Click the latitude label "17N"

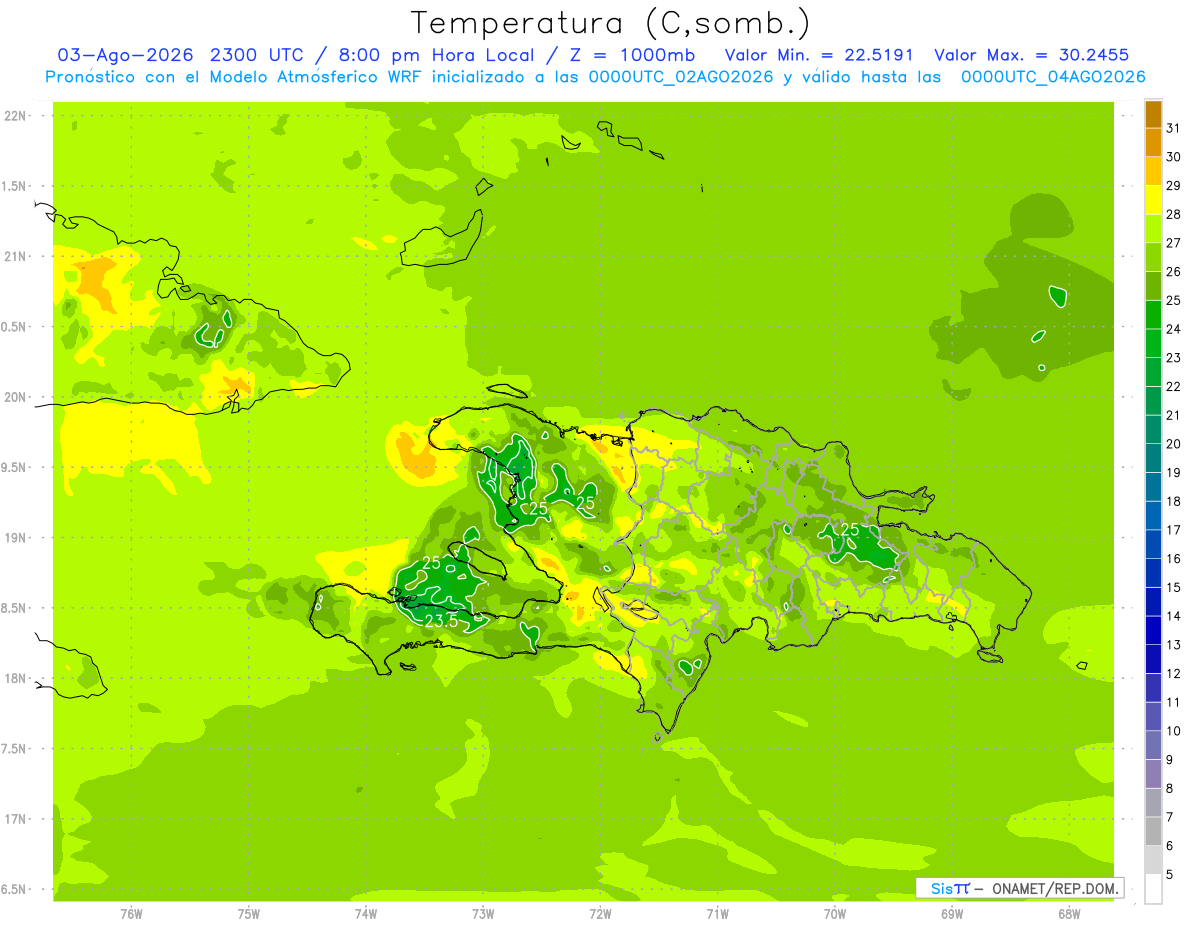(x=15, y=819)
